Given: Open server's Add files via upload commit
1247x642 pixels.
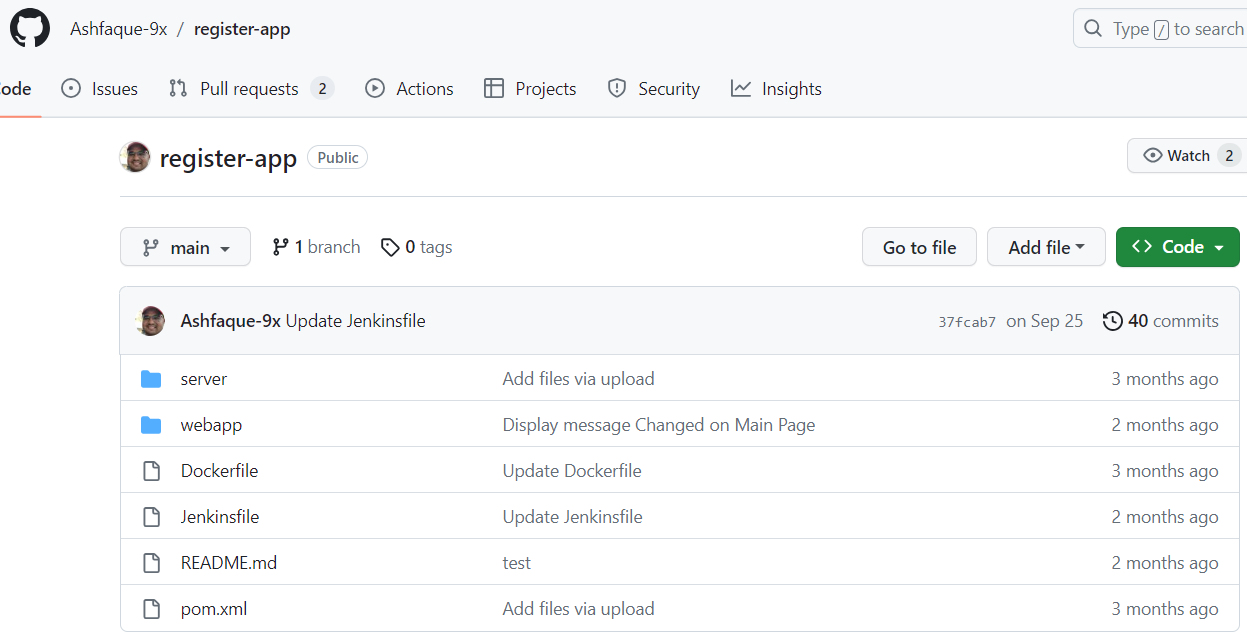Looking at the screenshot, I should click(x=578, y=379).
